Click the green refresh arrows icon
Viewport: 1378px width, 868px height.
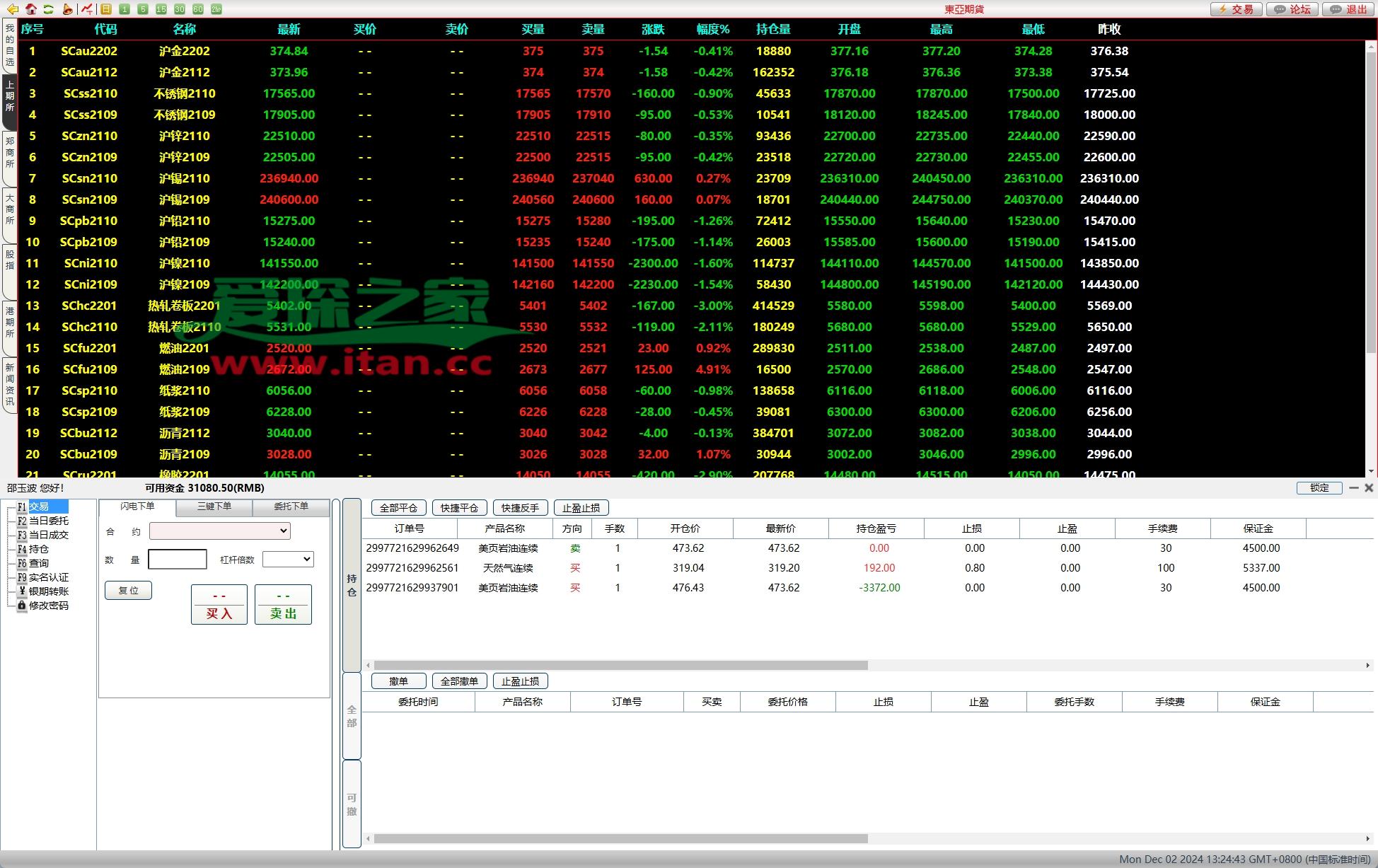pos(48,9)
